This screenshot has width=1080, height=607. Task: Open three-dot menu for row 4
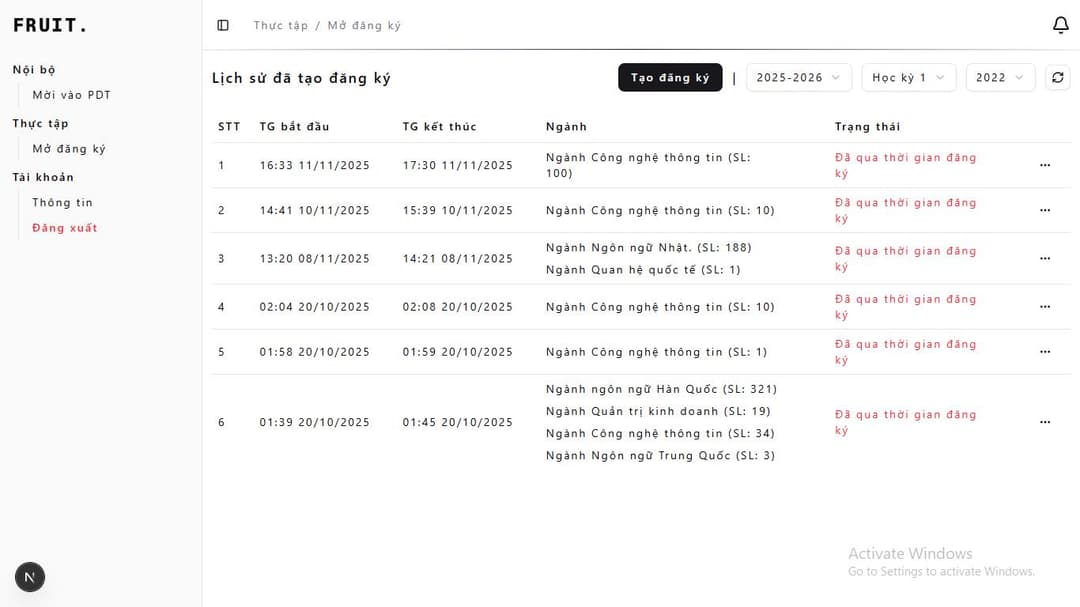(1045, 307)
